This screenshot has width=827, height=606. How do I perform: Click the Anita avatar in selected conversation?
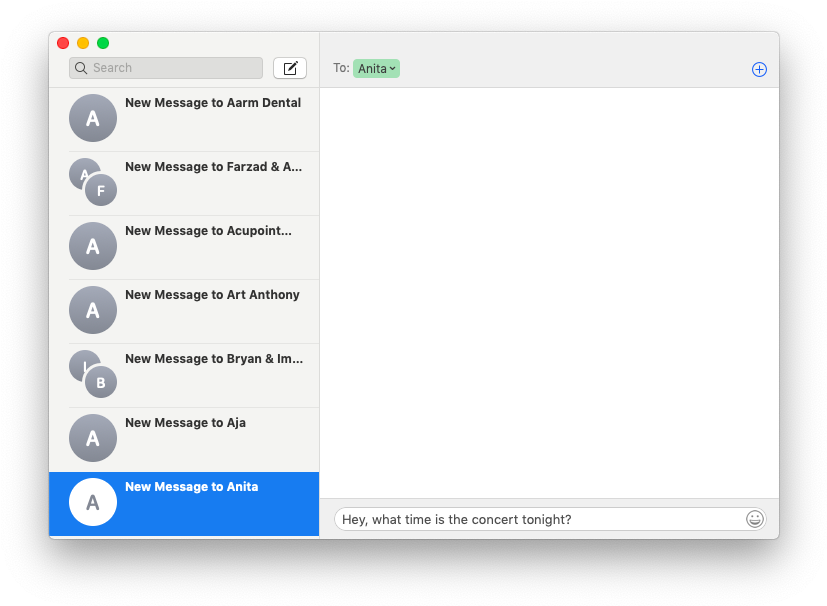click(x=93, y=502)
